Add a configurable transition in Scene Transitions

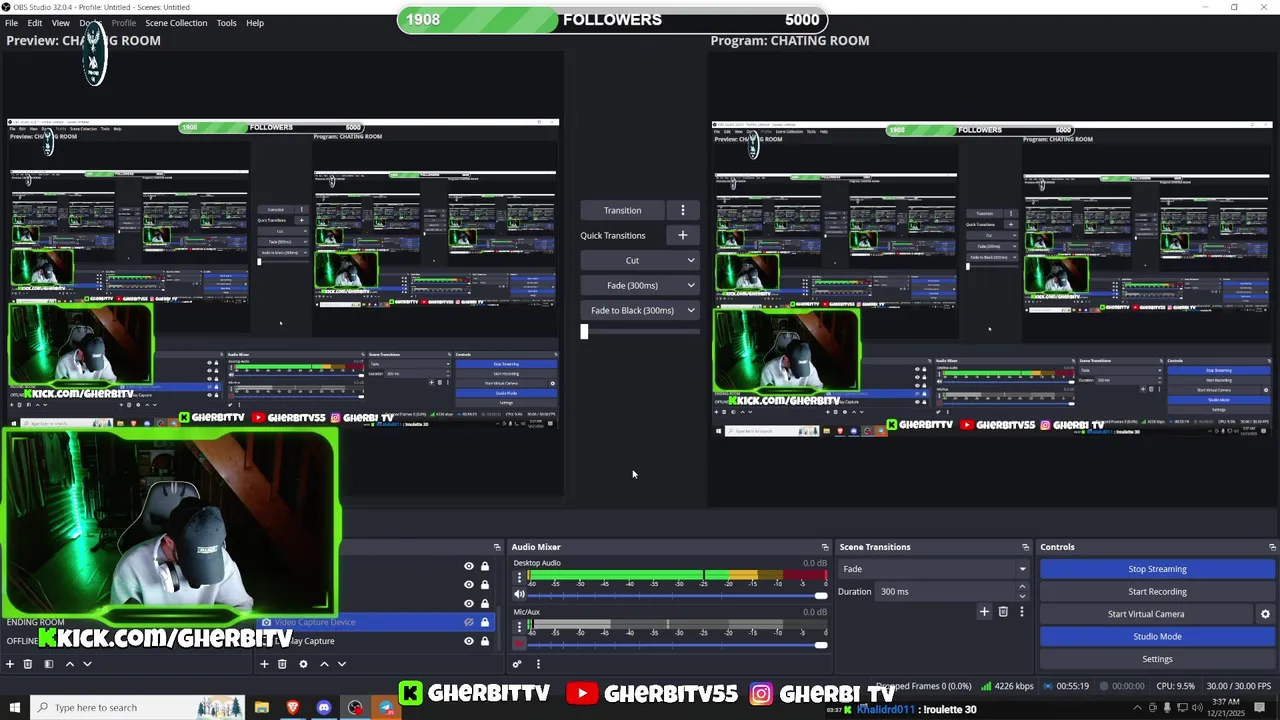[x=984, y=612]
